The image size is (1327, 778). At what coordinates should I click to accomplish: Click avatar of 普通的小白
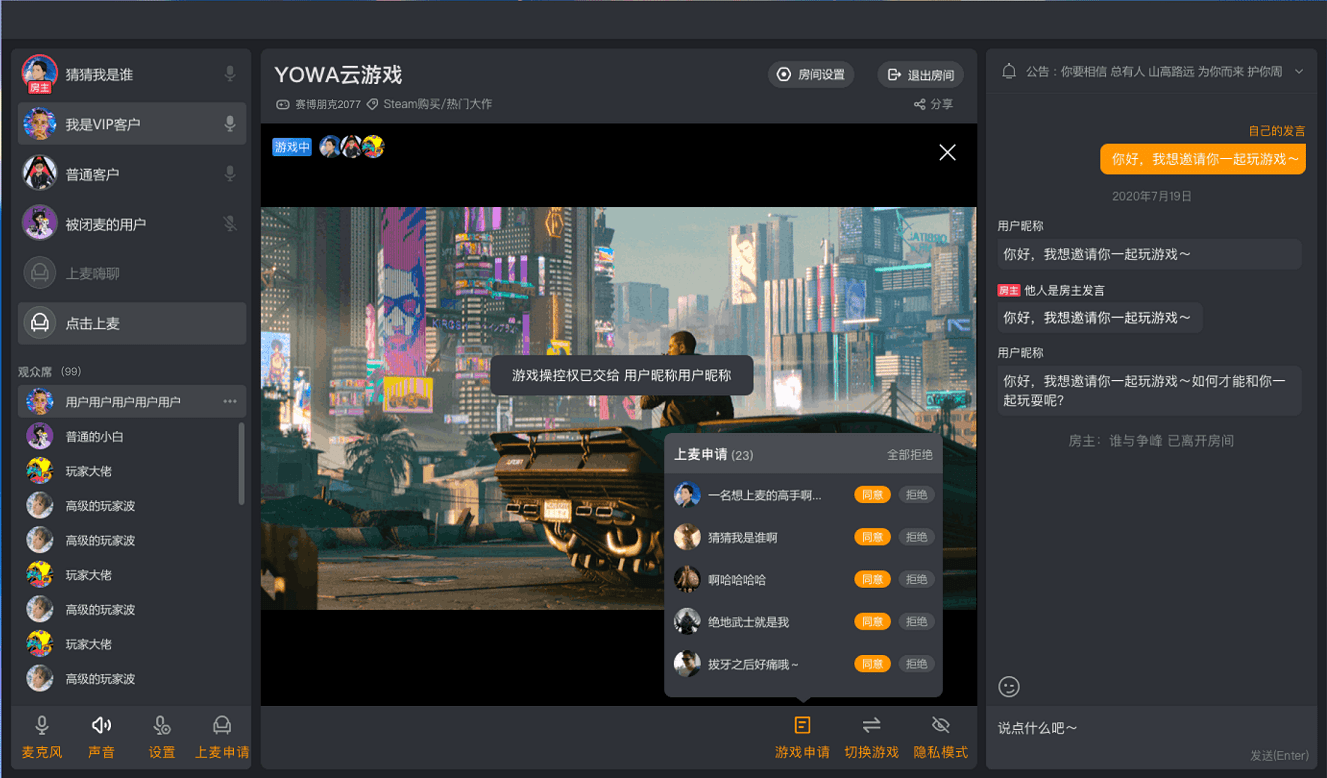[x=40, y=436]
